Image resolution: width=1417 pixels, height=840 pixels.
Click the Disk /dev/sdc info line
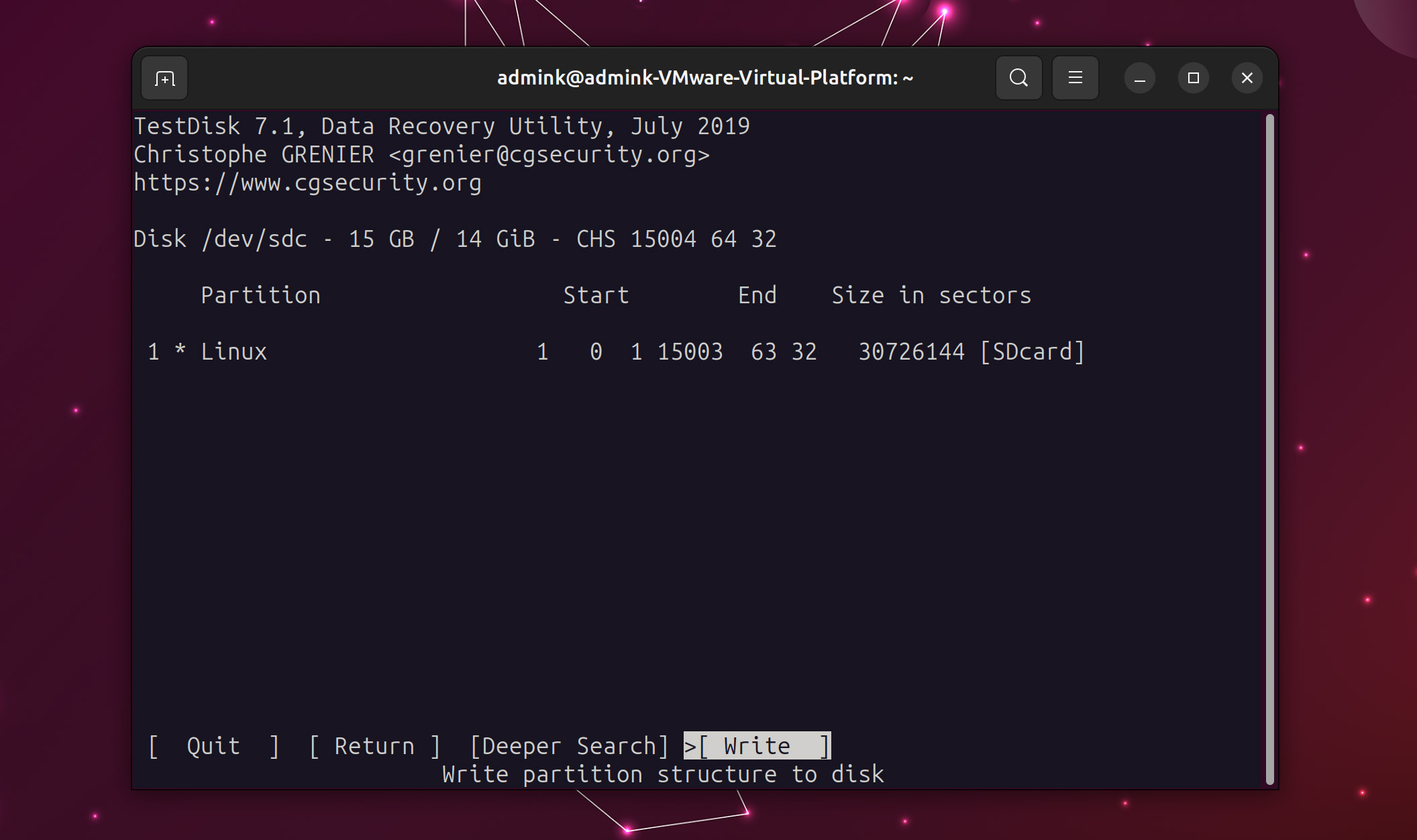pos(455,239)
